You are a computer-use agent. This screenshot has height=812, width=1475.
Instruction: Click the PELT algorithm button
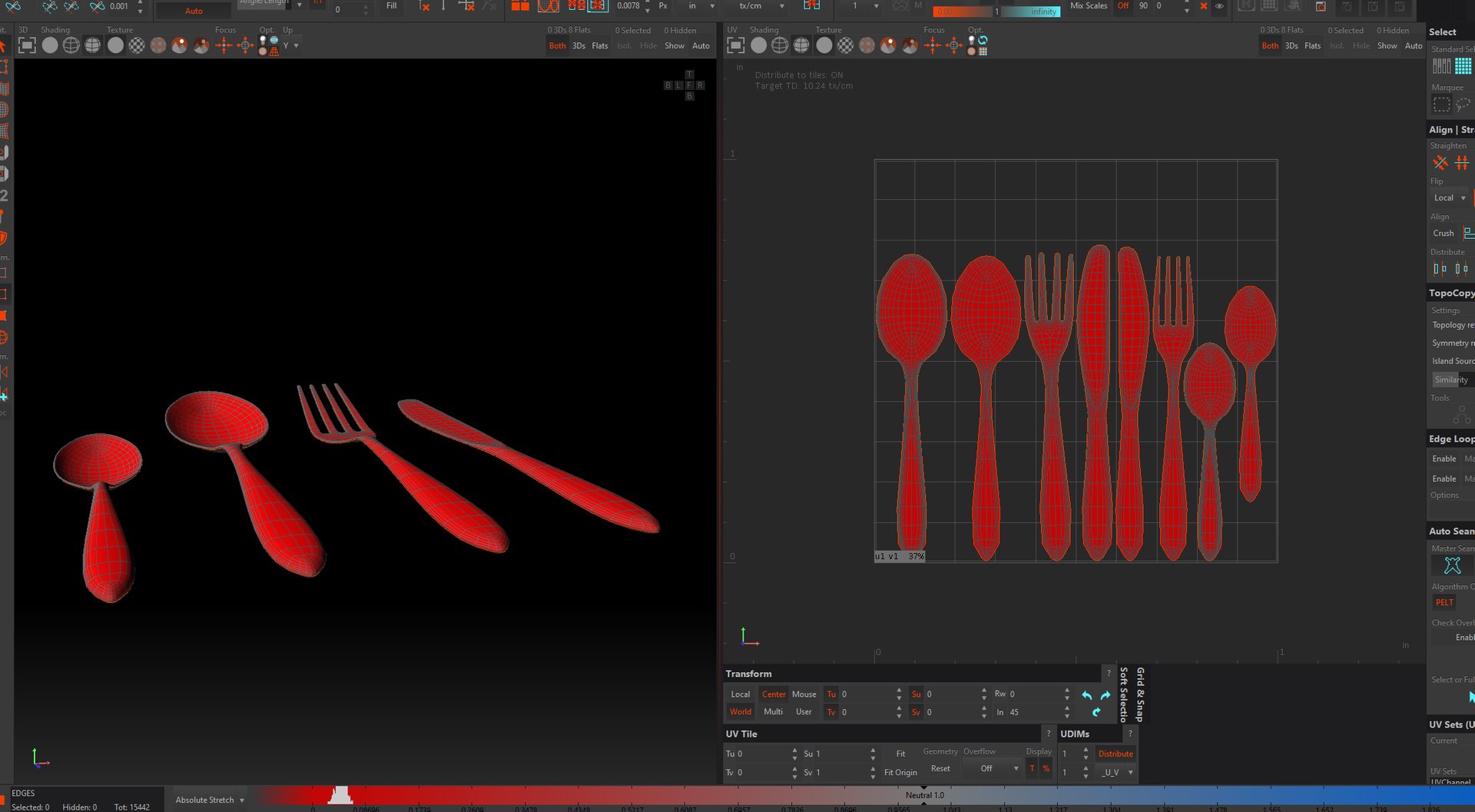[1444, 603]
